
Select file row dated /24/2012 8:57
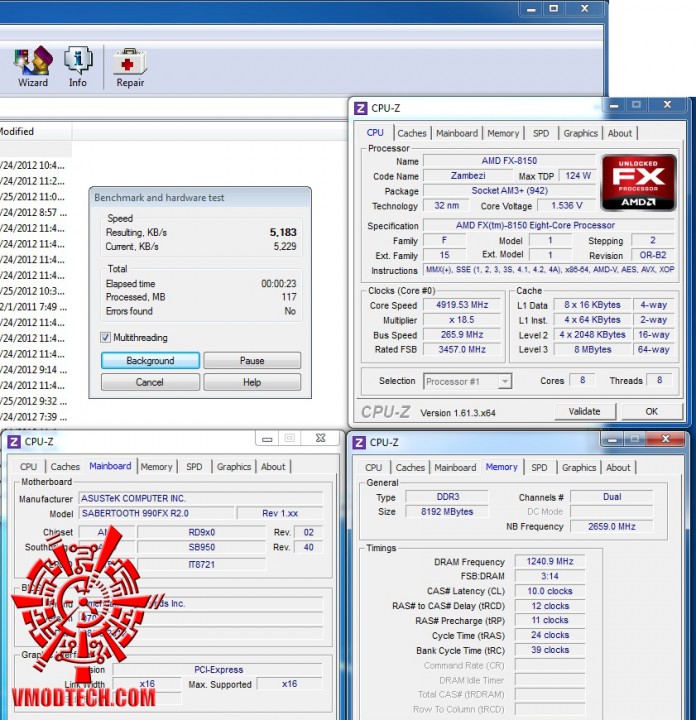coord(35,212)
